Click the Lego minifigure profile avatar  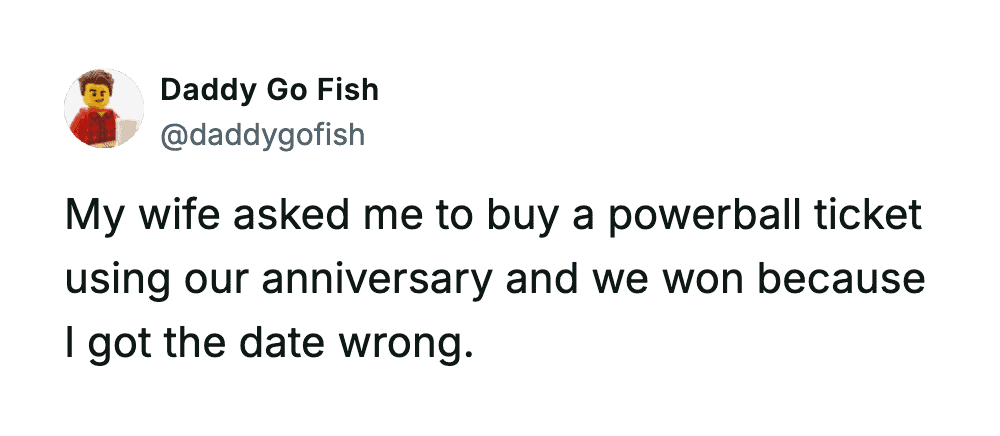pos(104,109)
